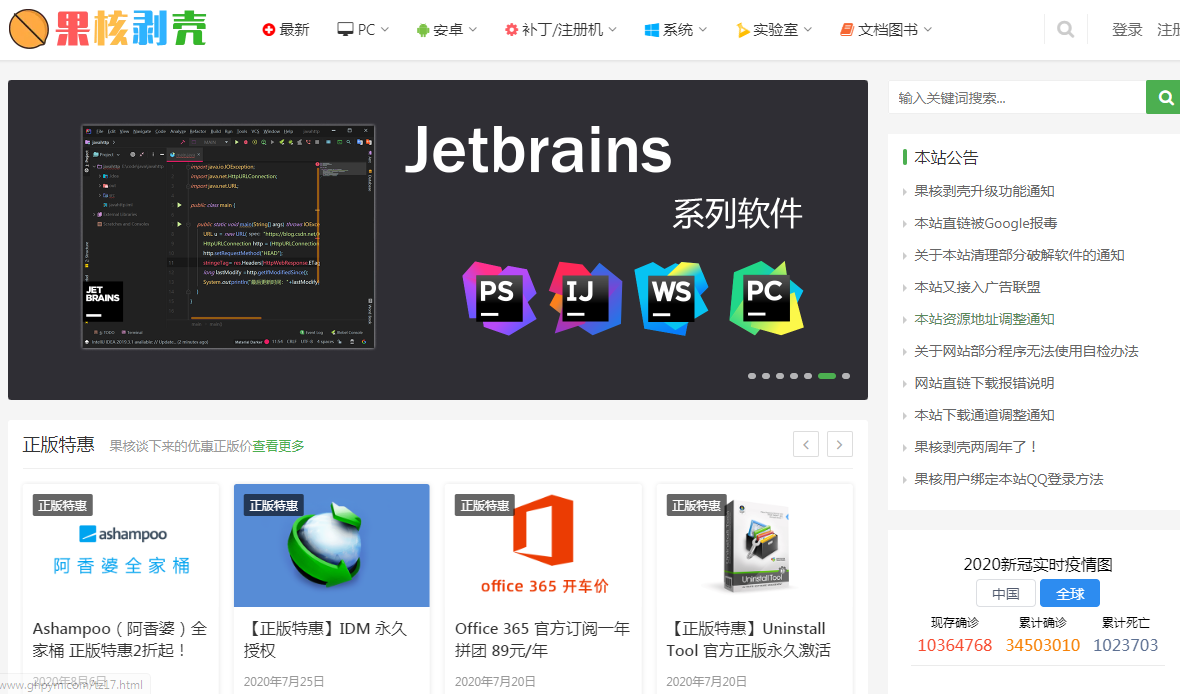The image size is (1180, 694).
Task: Click the 现存确诊 count 10364768
Action: pyautogui.click(x=954, y=645)
